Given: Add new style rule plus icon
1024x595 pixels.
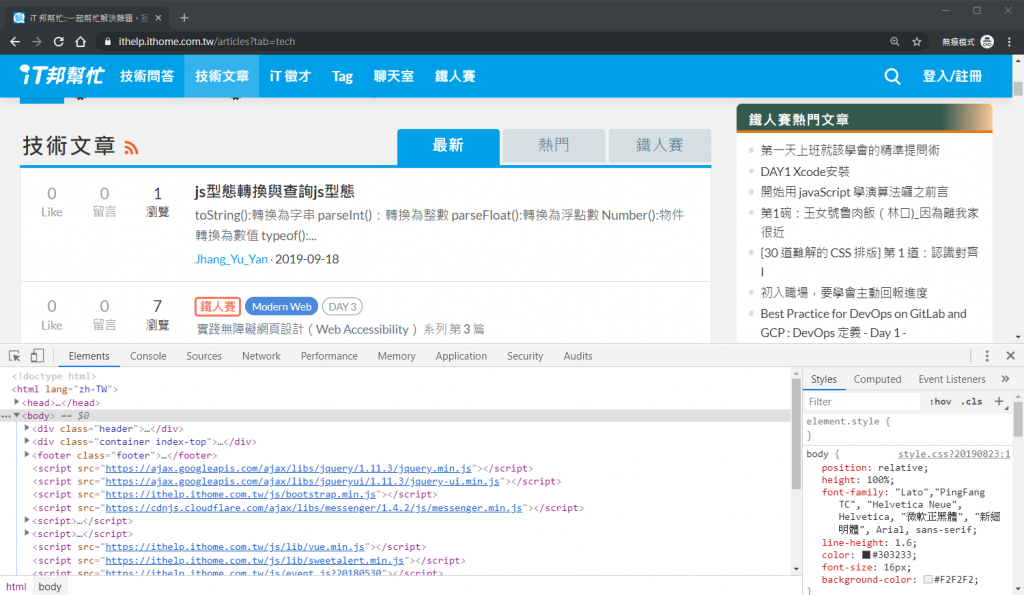Looking at the screenshot, I should (999, 402).
